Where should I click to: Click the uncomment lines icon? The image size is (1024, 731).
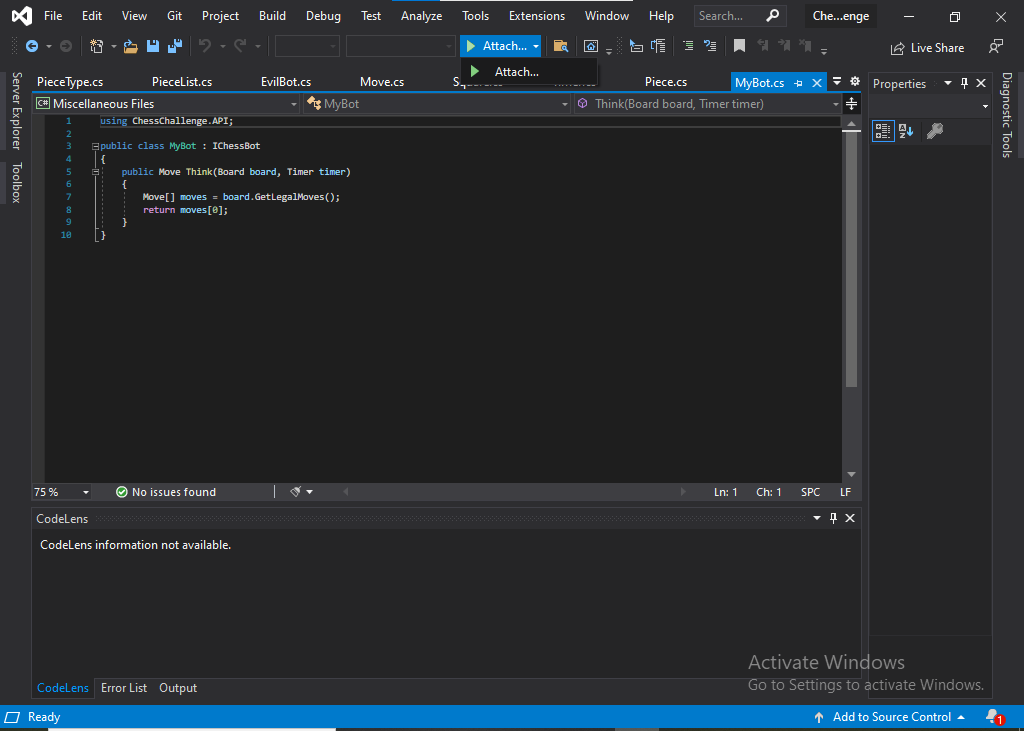pyautogui.click(x=710, y=46)
